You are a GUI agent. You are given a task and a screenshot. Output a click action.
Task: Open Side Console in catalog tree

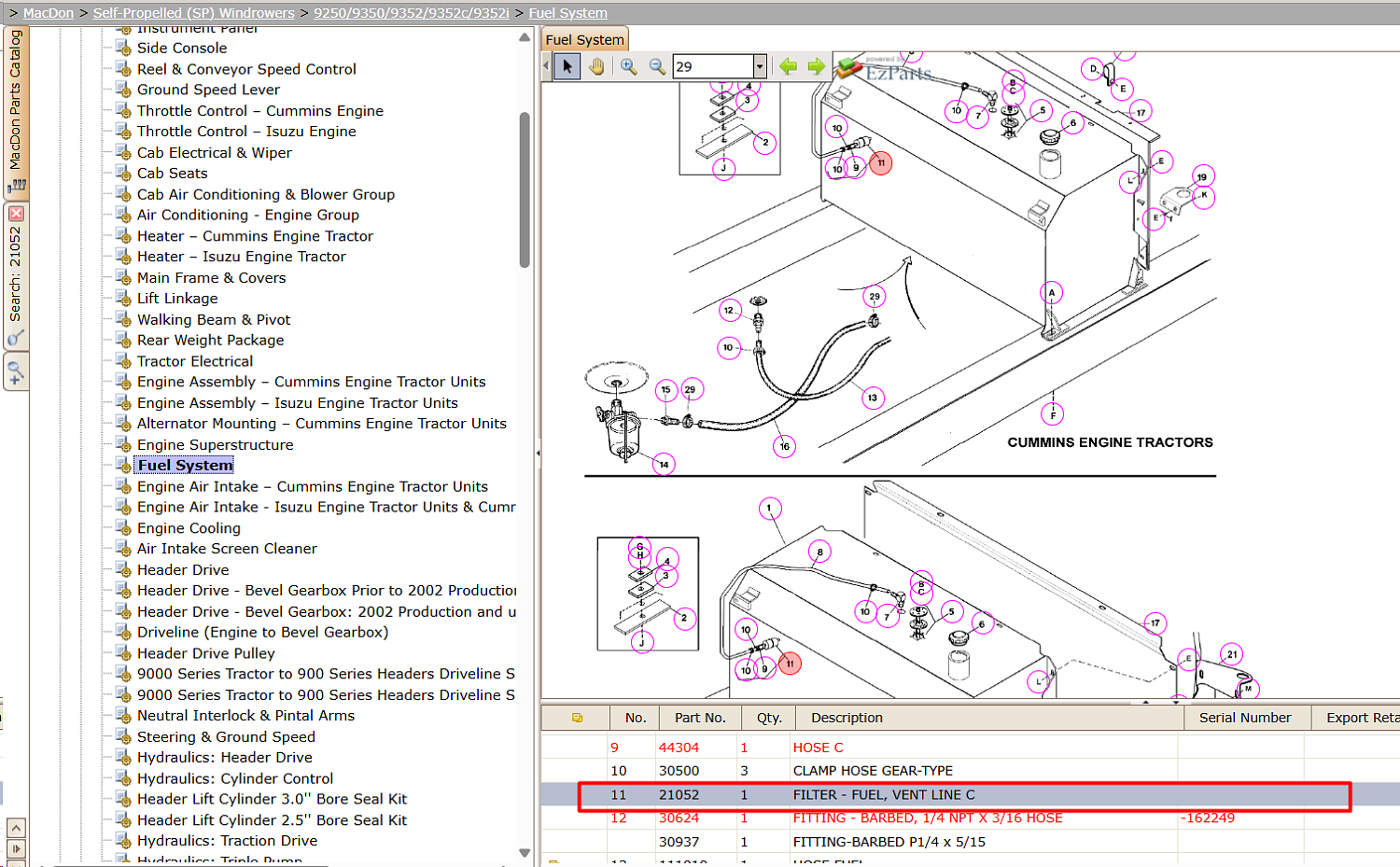click(182, 48)
